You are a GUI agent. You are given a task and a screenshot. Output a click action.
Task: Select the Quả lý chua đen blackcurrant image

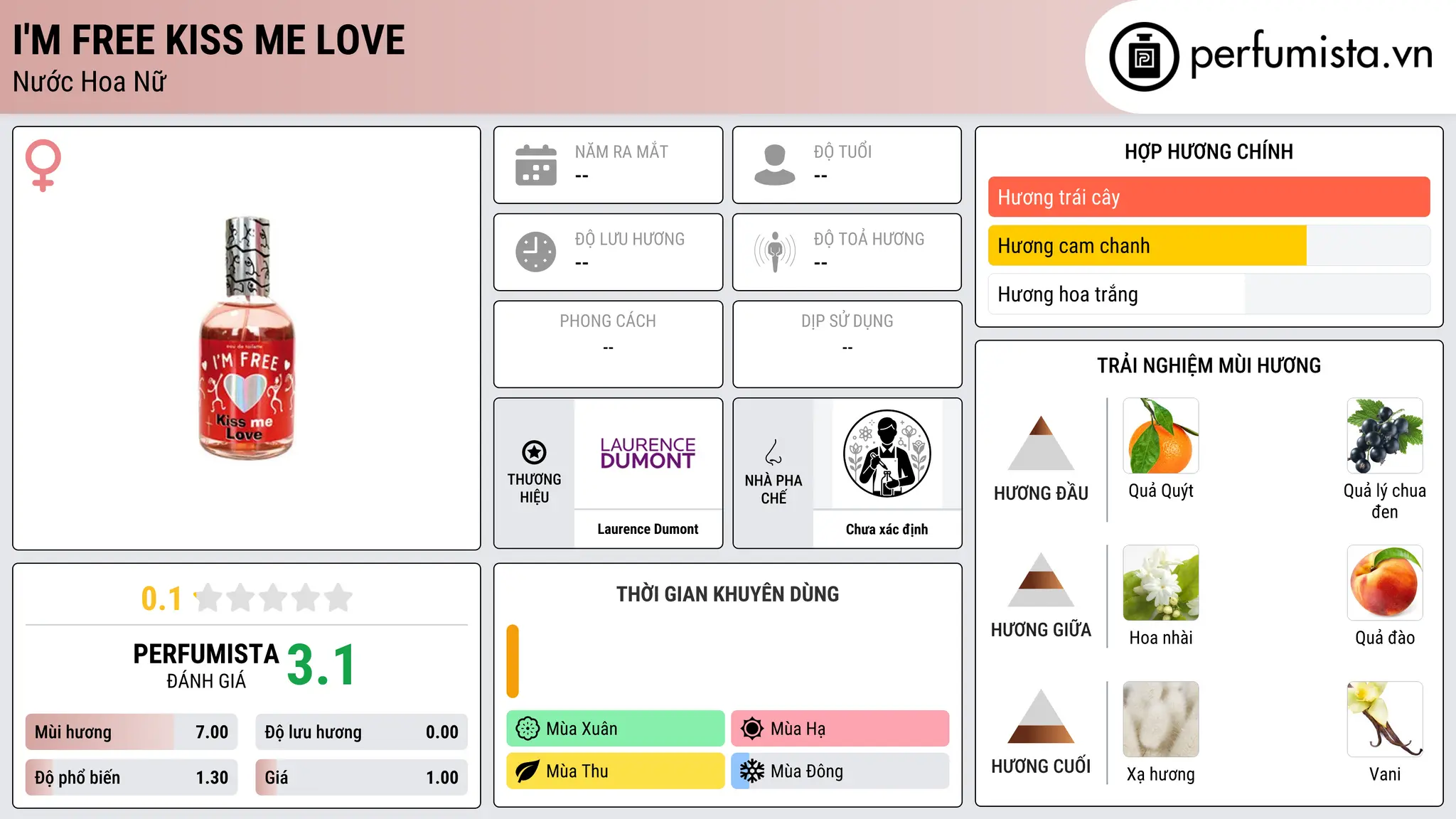pyautogui.click(x=1385, y=436)
